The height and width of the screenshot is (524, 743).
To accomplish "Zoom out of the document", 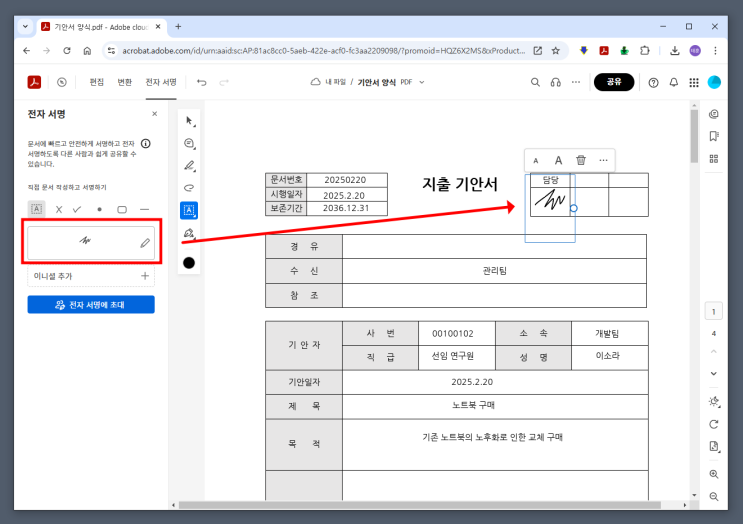I will pos(714,496).
